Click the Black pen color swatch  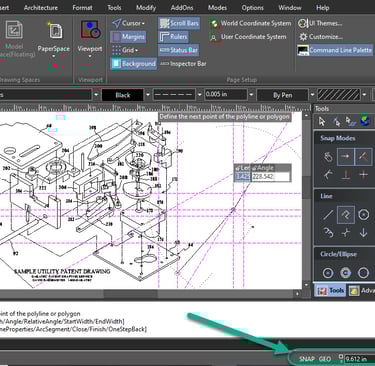123,95
